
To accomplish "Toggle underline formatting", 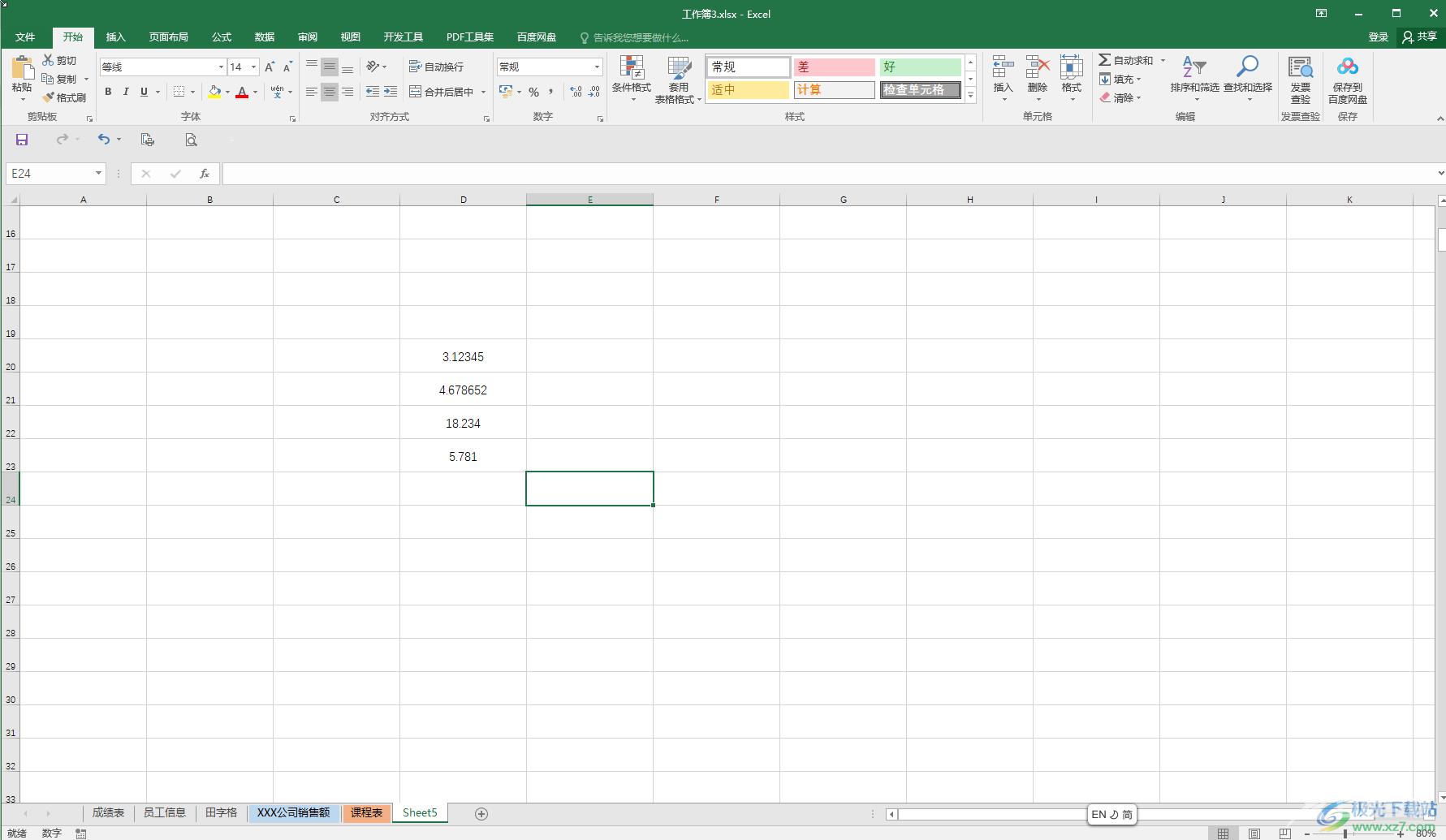I will coord(144,92).
